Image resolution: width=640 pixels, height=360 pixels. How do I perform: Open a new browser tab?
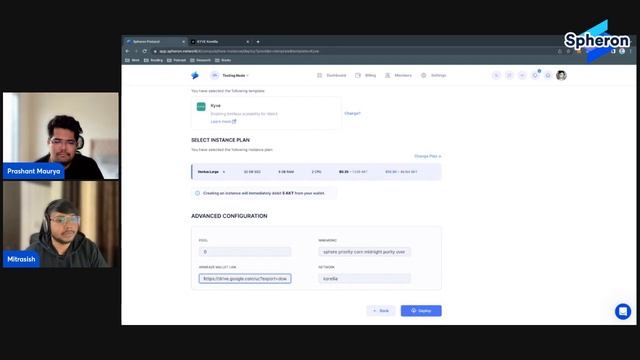pyautogui.click(x=258, y=42)
